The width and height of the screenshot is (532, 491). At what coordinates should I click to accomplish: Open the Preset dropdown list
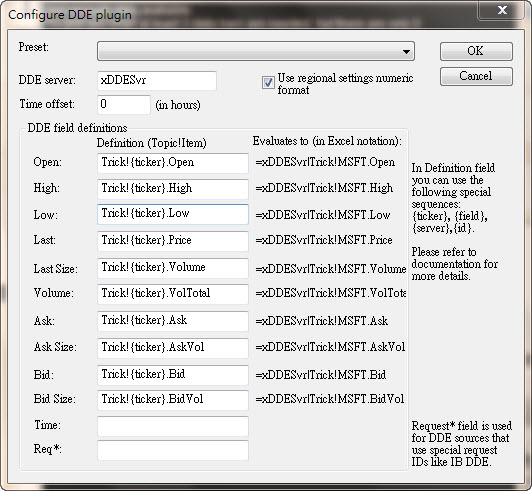pyautogui.click(x=256, y=51)
